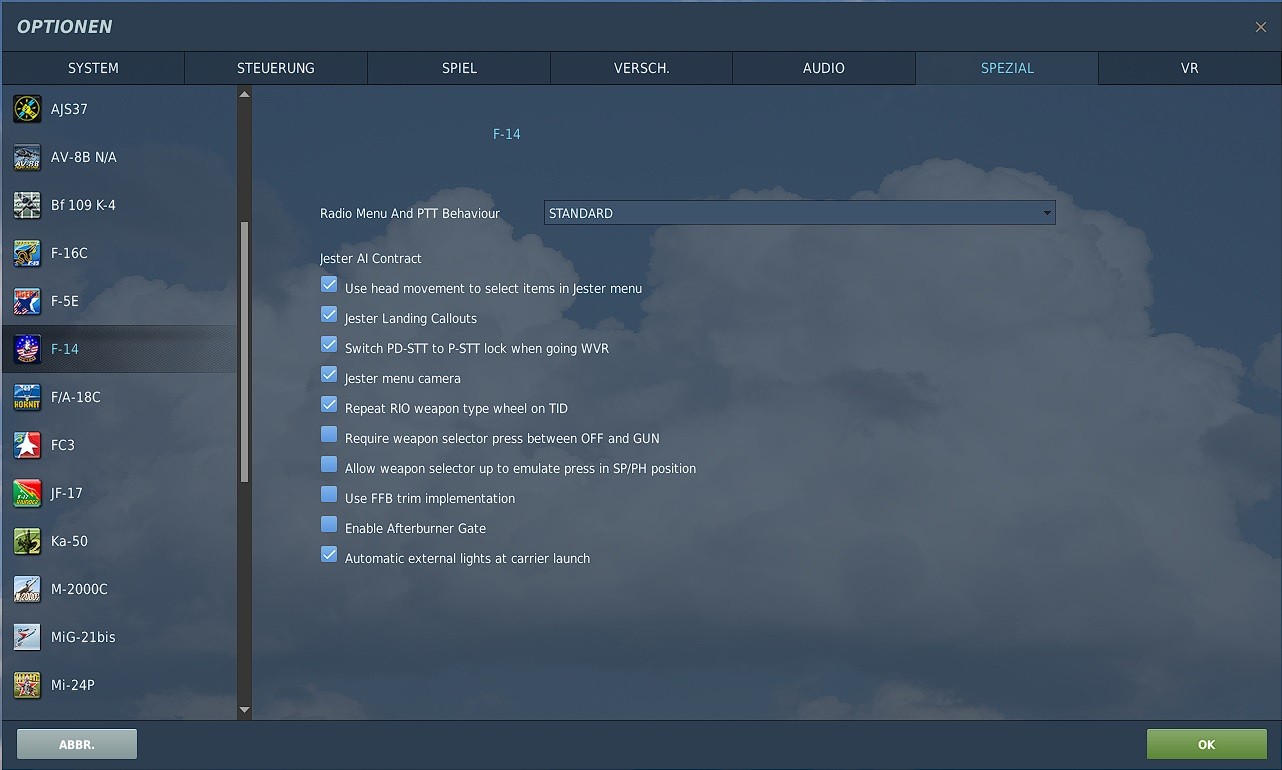
Task: Enable Allow weapon selector up emulate press option
Action: click(x=329, y=465)
